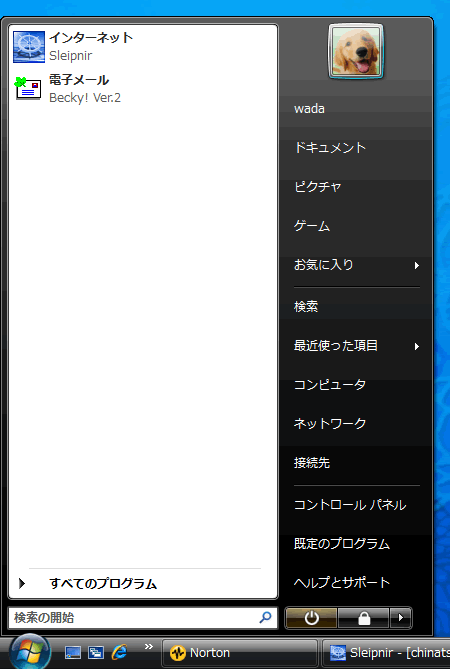The height and width of the screenshot is (669, 450).
Task: Open the wada user folder
Action: pyautogui.click(x=309, y=109)
